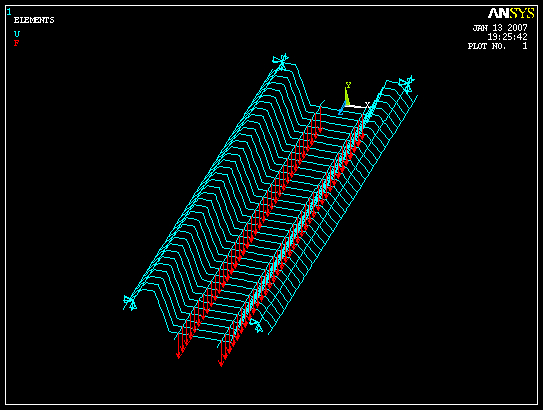Click the white X axis label of triad
Viewport: 543px width, 410px height.
(x=367, y=104)
